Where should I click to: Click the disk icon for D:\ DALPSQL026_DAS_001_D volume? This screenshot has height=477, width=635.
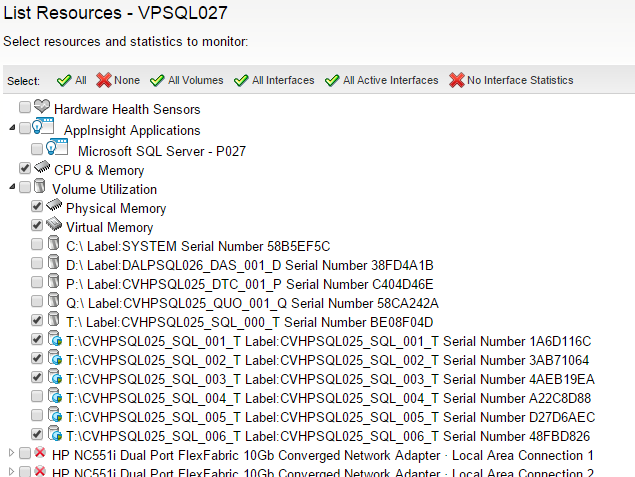tap(53, 262)
